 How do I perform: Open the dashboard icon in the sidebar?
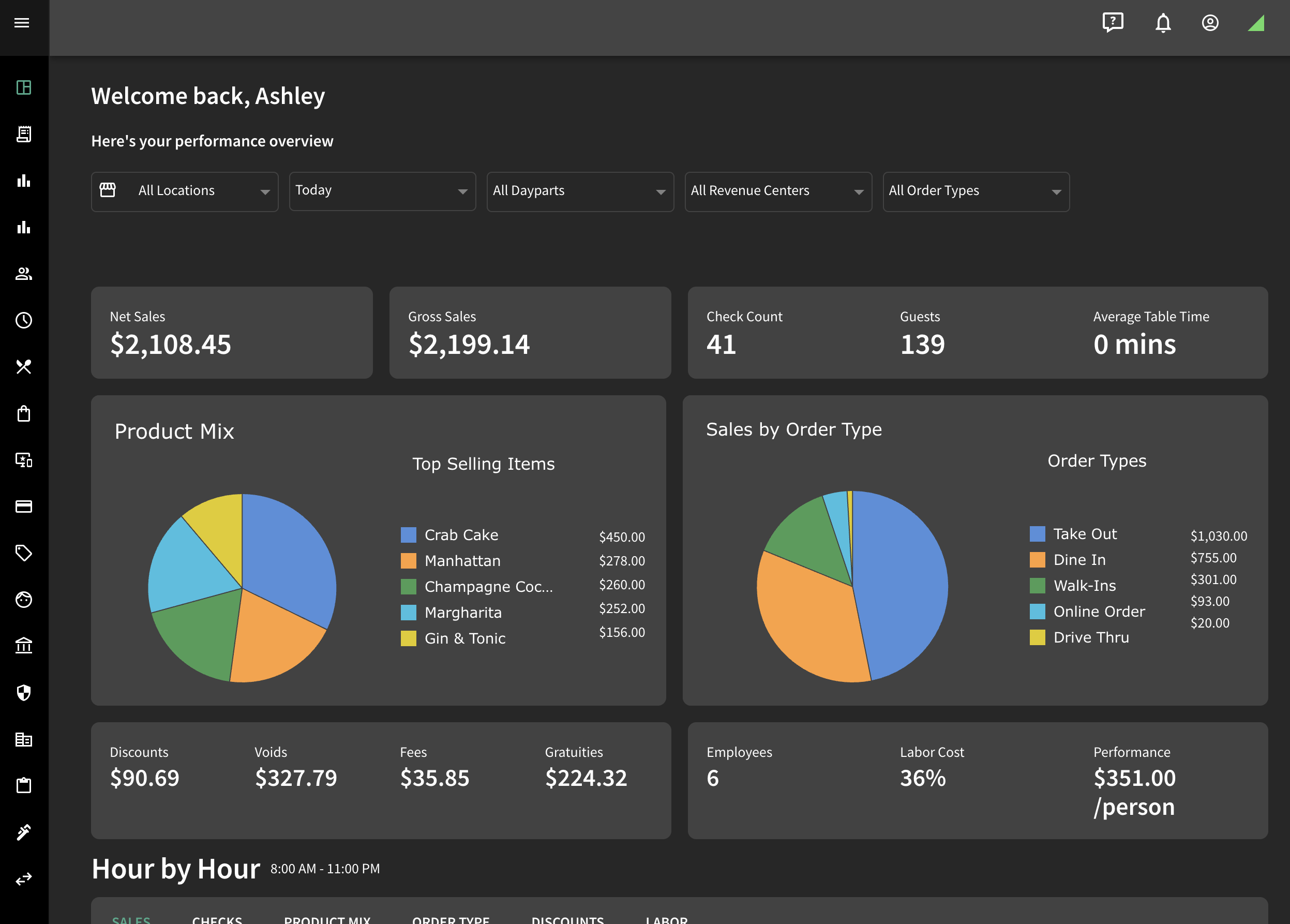point(24,87)
